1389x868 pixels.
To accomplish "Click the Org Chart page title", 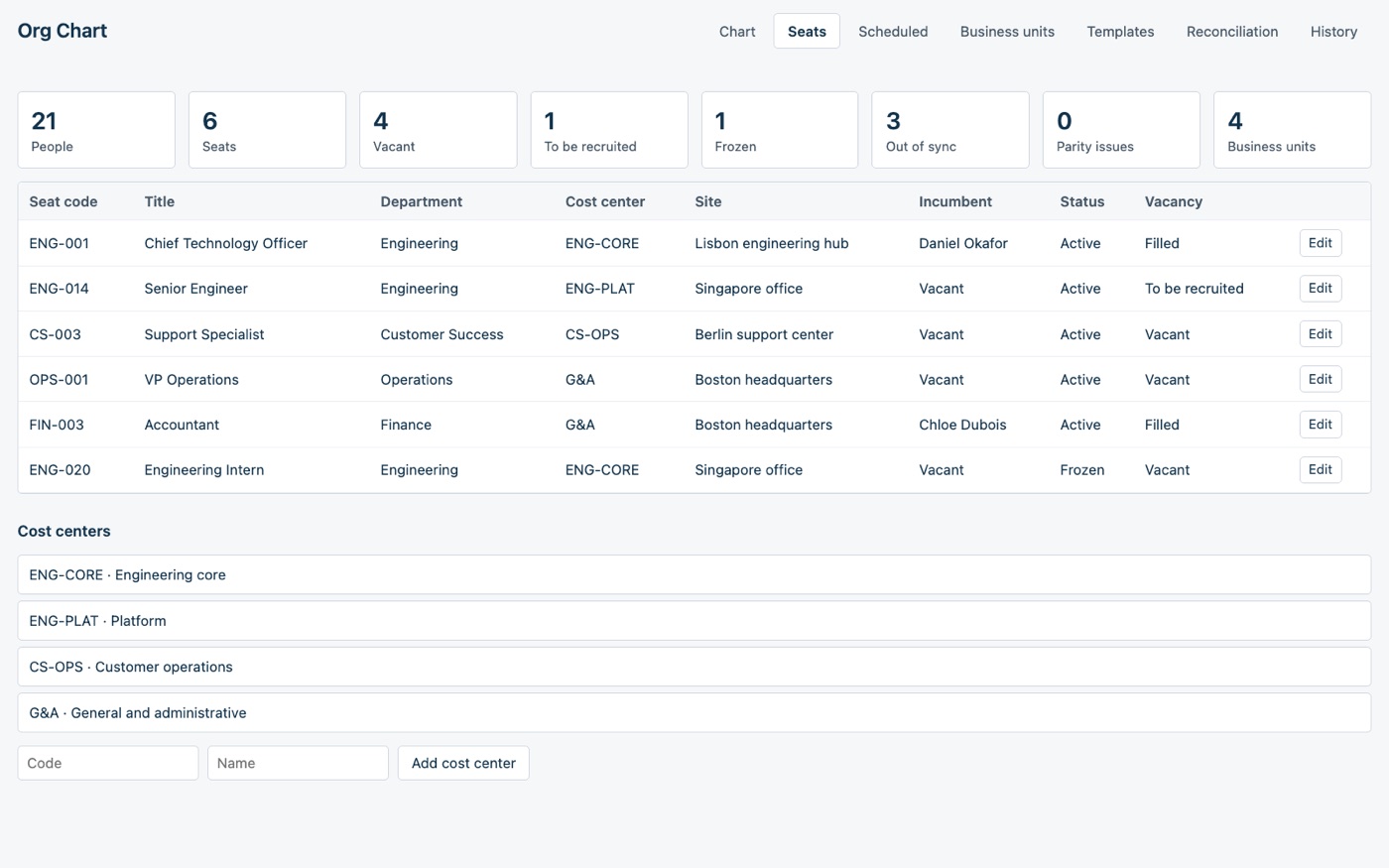I will point(63,31).
